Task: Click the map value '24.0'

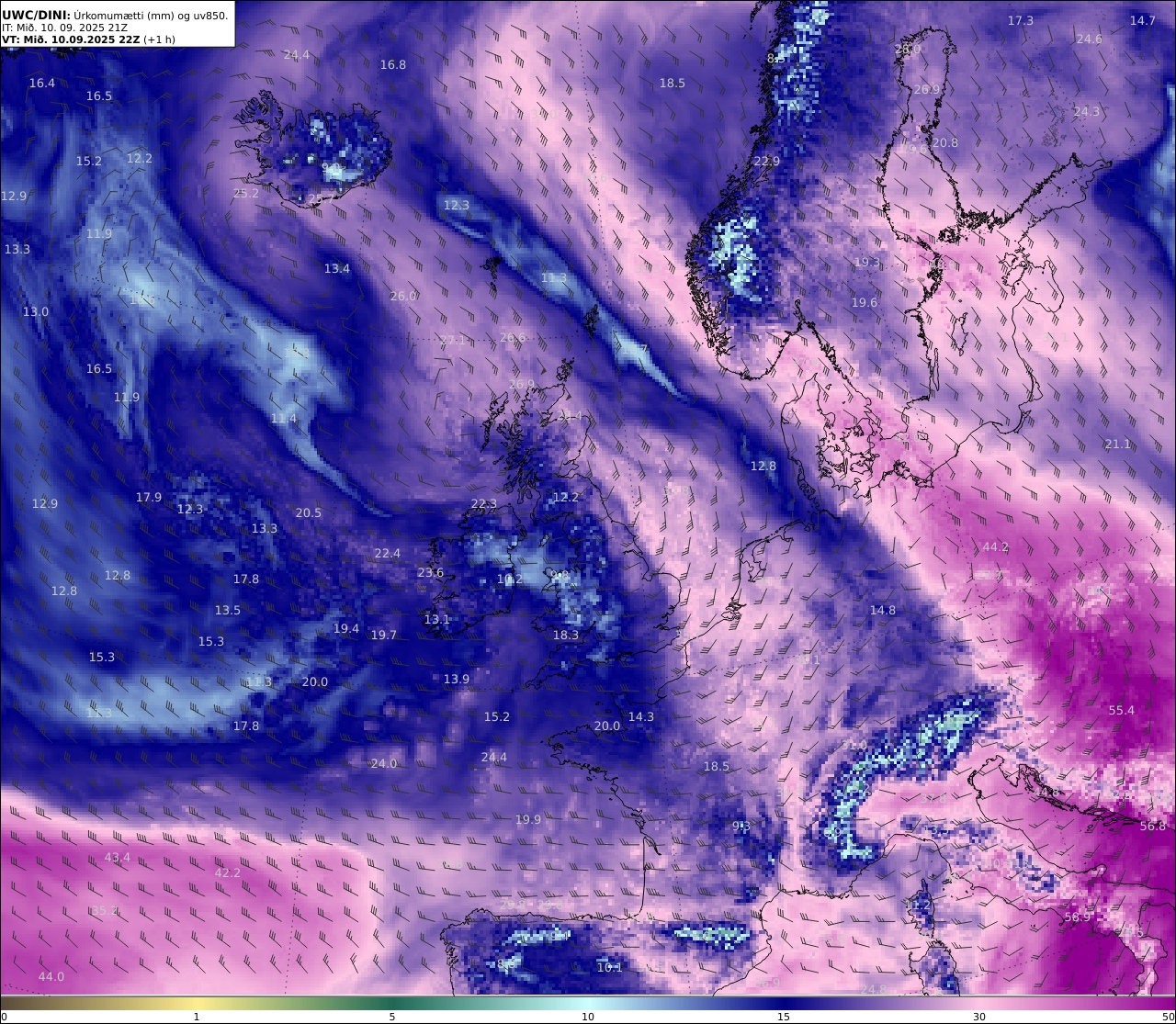Action: coord(384,764)
